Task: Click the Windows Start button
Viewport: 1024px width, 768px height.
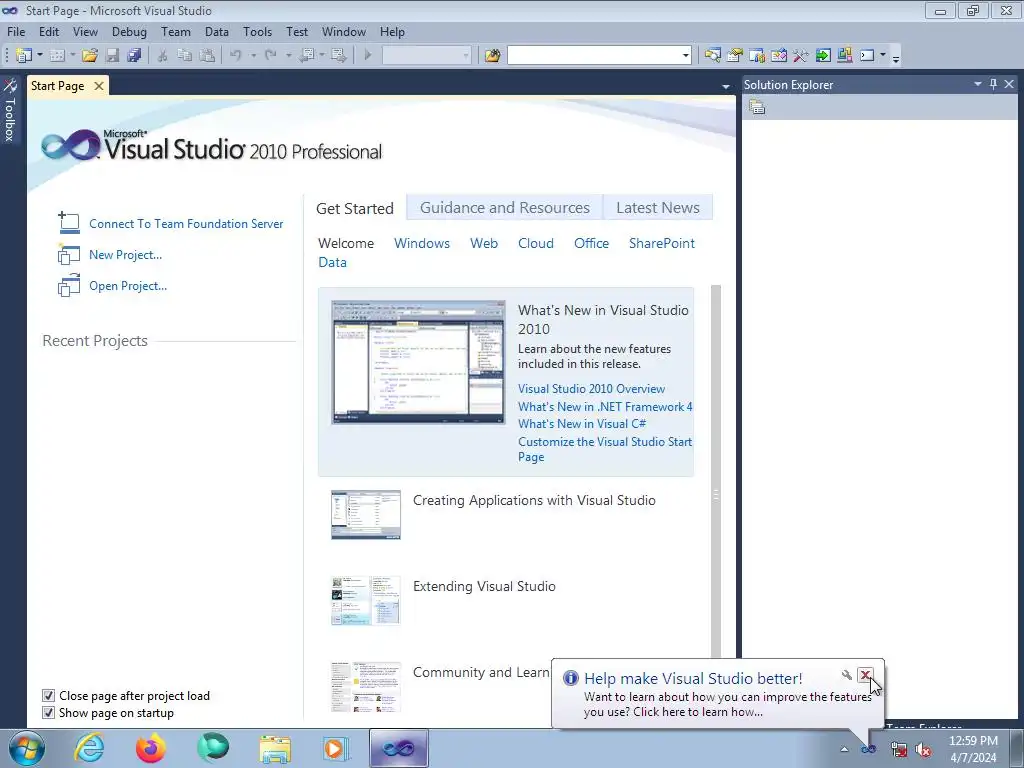Action: click(x=26, y=748)
